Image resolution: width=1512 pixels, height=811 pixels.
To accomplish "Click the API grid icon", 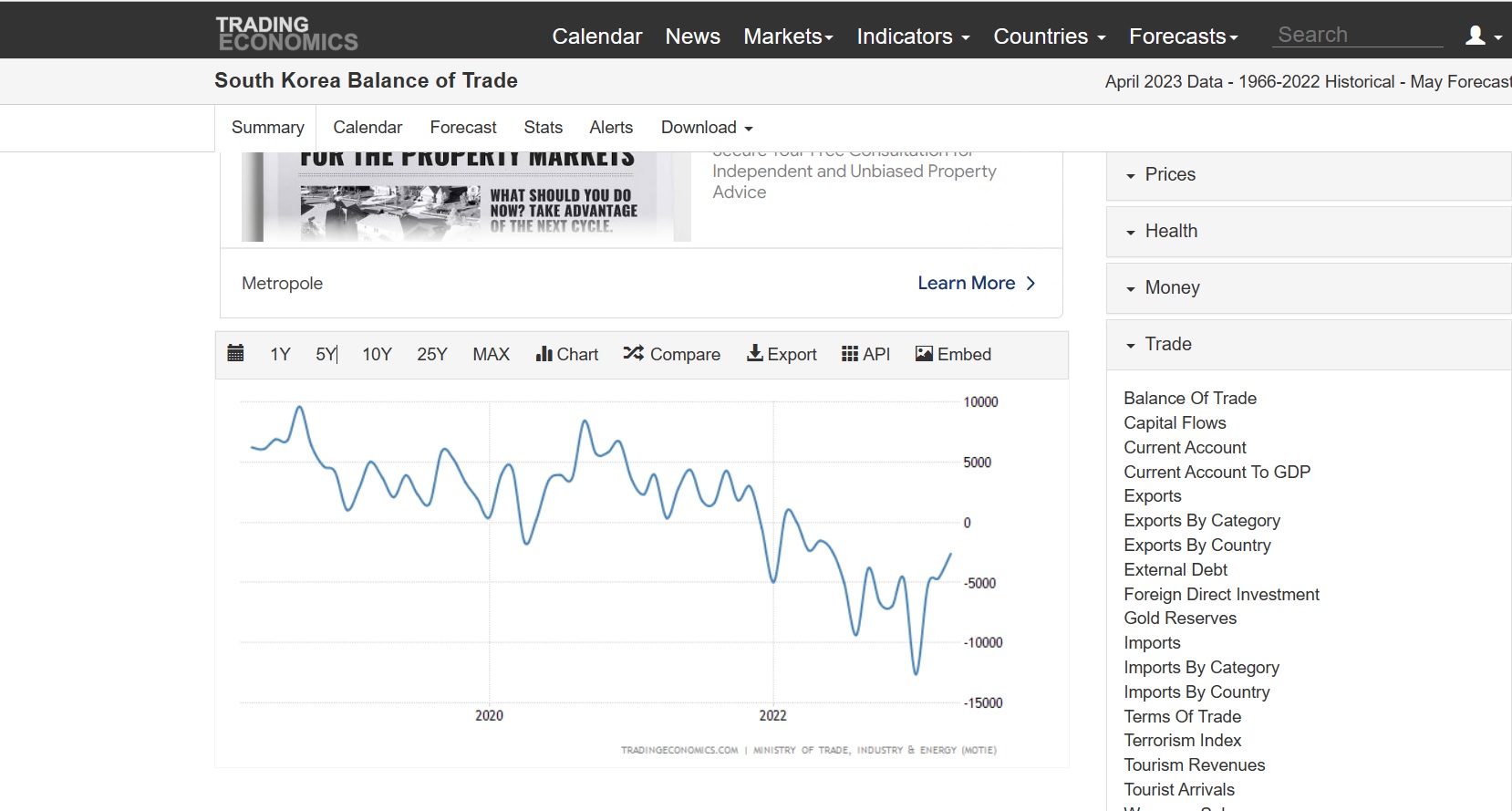I will (x=850, y=354).
